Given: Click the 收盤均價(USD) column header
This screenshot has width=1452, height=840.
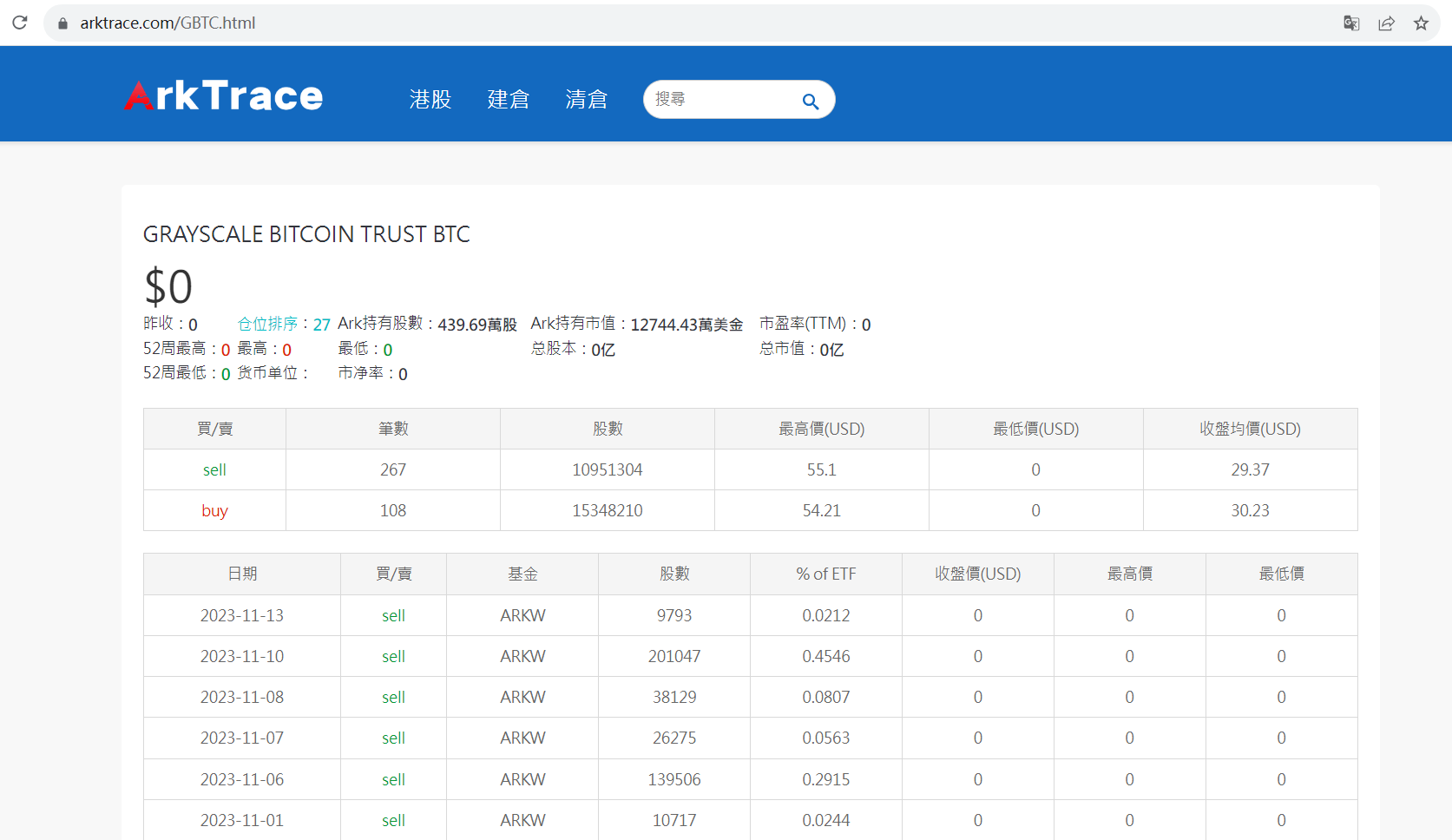Looking at the screenshot, I should [1251, 429].
